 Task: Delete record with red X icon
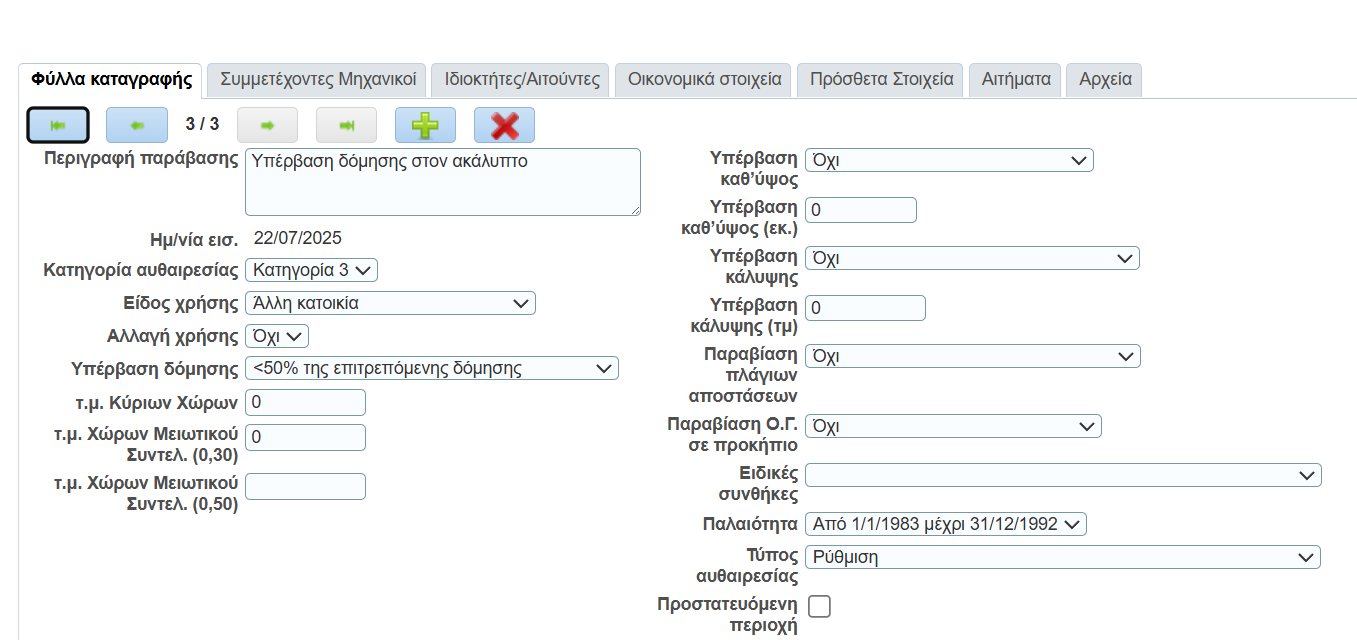pos(504,125)
